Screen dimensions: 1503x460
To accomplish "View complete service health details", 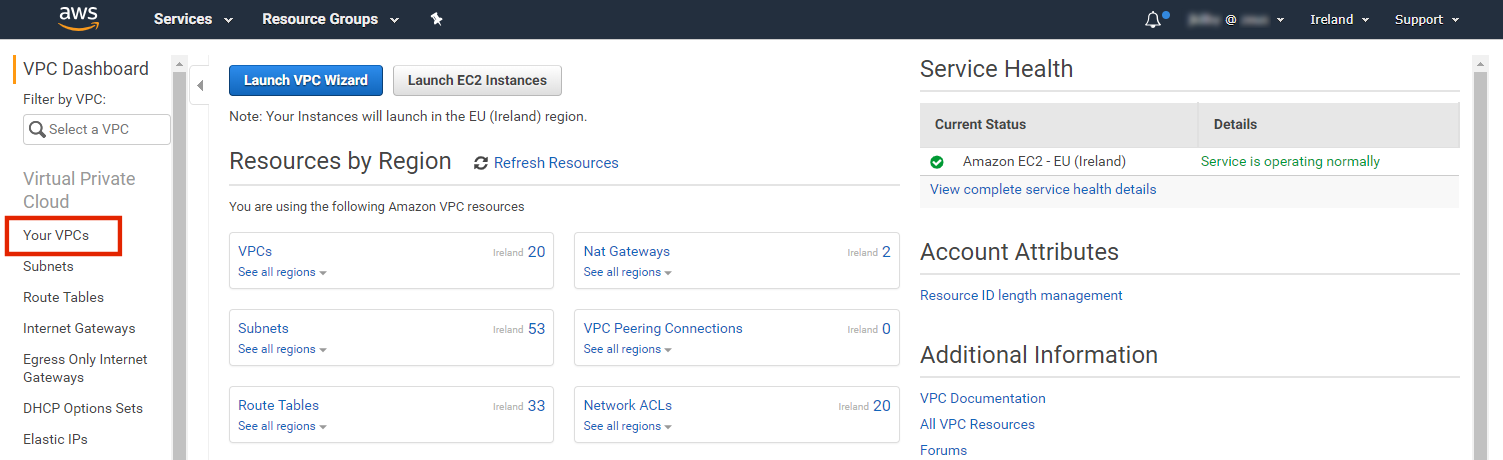I will 1043,189.
